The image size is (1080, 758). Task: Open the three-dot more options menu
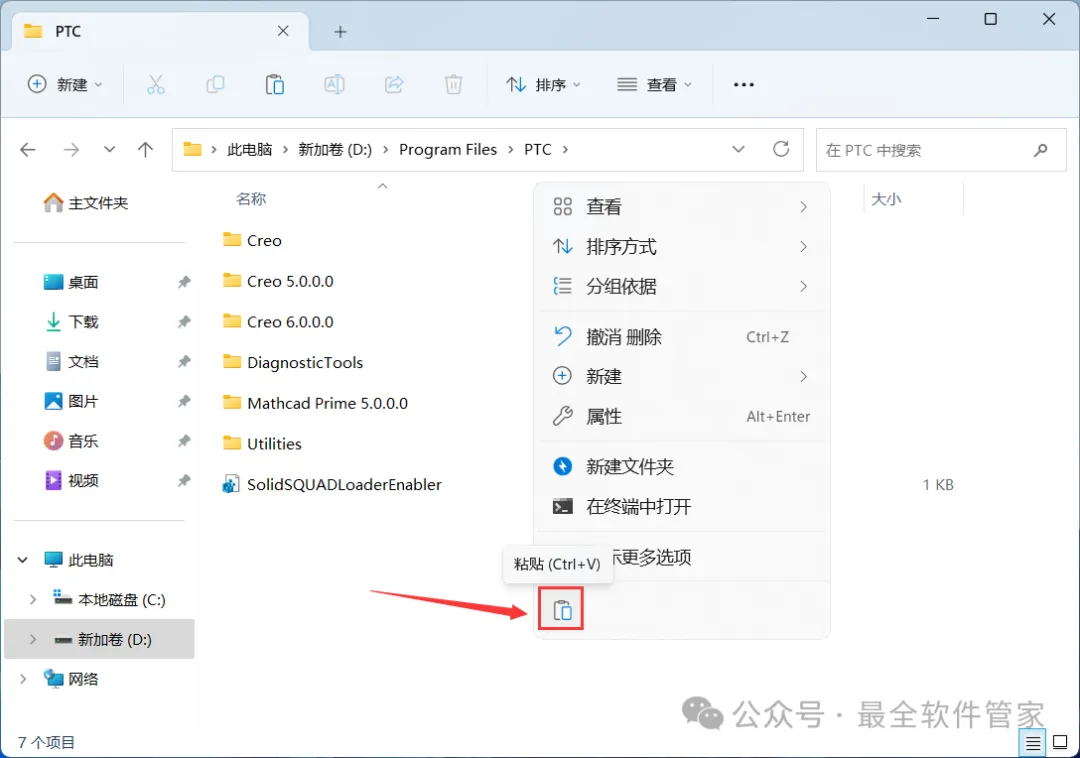tap(744, 85)
